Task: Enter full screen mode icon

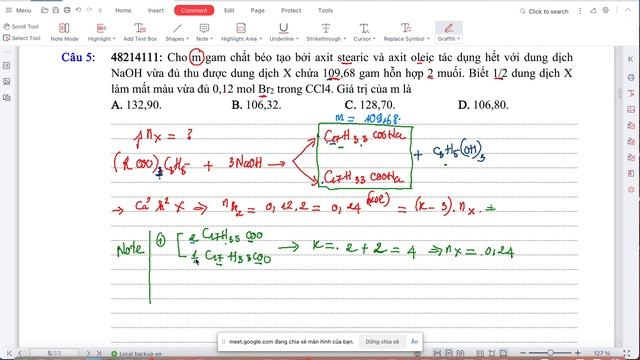Action: pyautogui.click(x=627, y=353)
